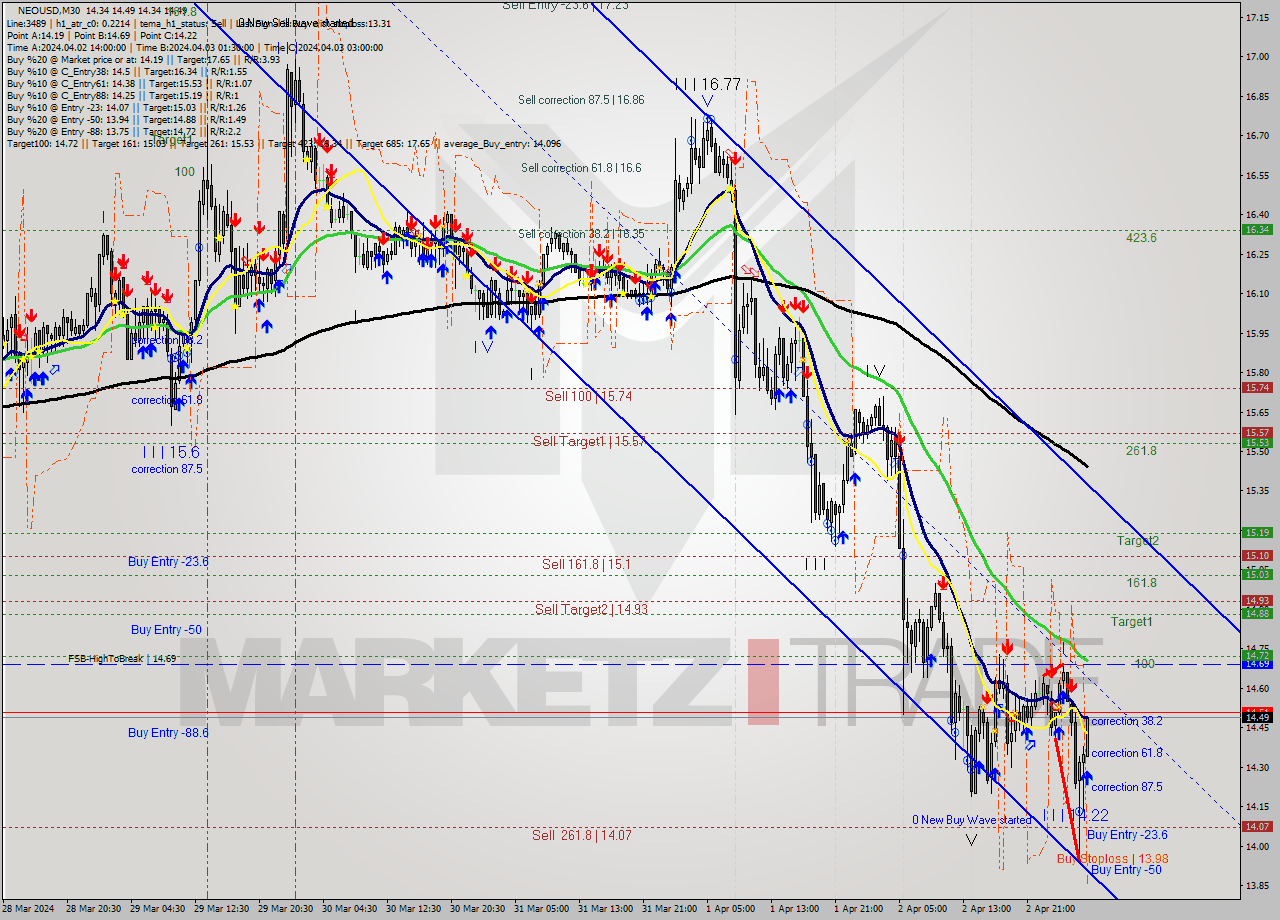Click the '2 Apr 05:00' time axis label

(x=925, y=909)
